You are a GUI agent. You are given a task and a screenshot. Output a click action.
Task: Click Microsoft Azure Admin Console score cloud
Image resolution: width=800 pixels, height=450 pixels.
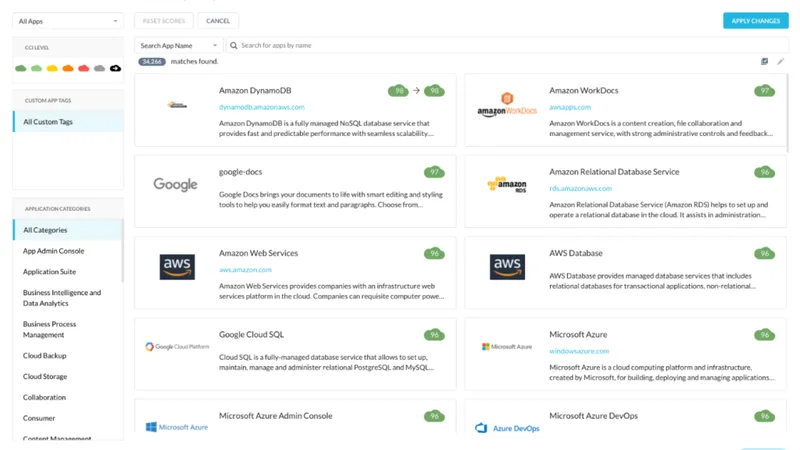pyautogui.click(x=434, y=416)
